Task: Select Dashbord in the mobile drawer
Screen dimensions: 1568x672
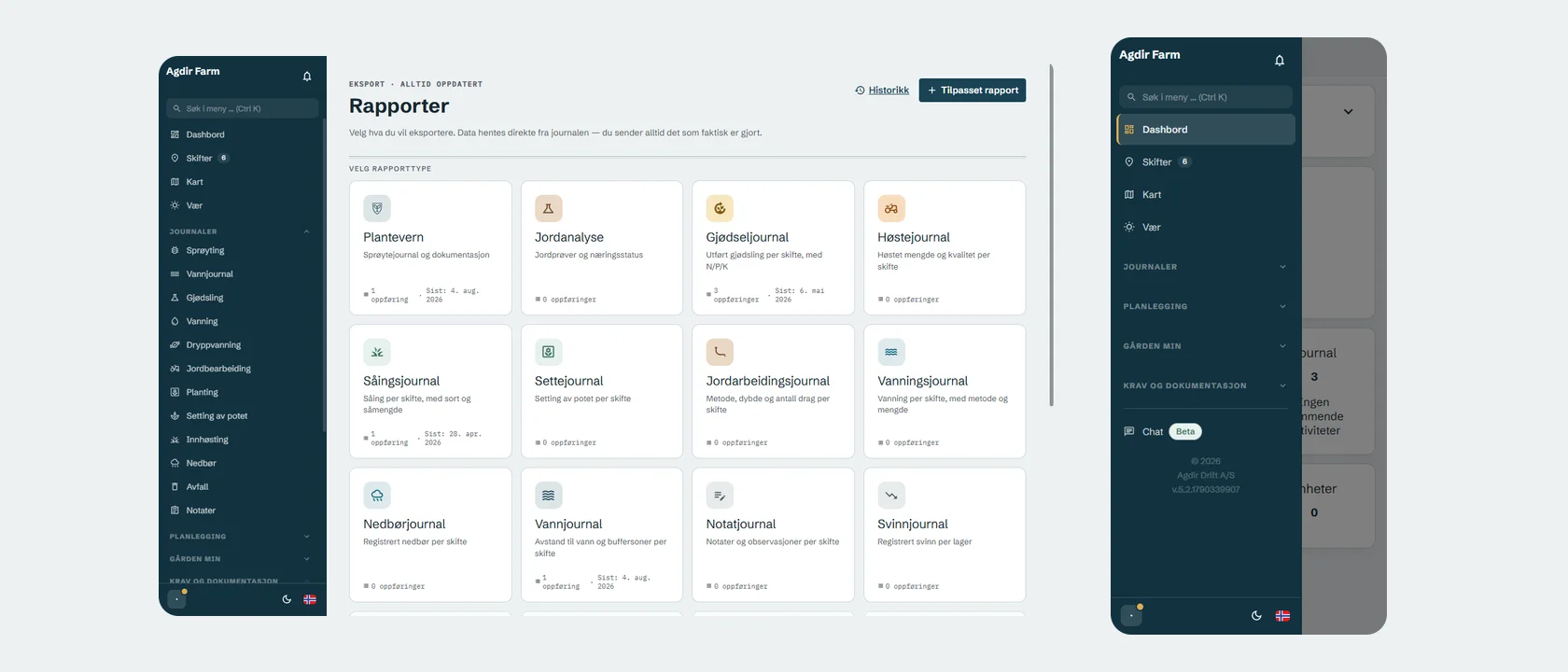Action: pyautogui.click(x=1206, y=130)
